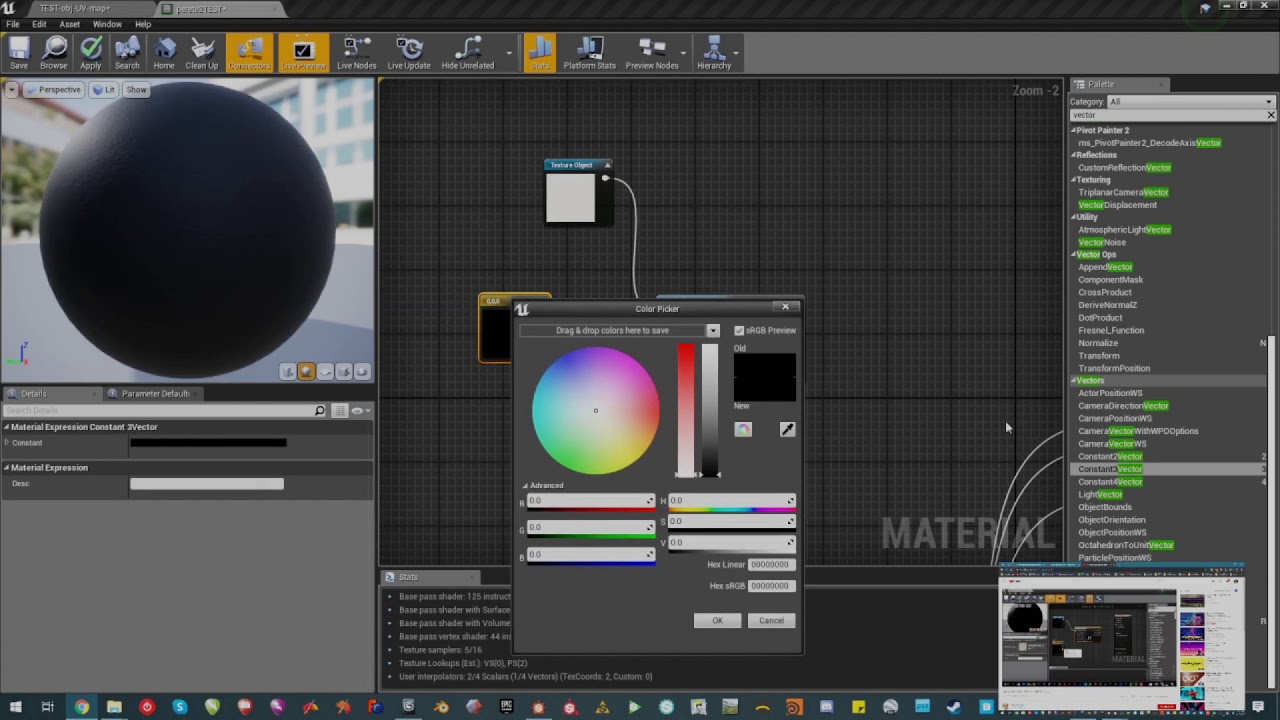Open the Category dropdown in Palette

click(x=1190, y=102)
